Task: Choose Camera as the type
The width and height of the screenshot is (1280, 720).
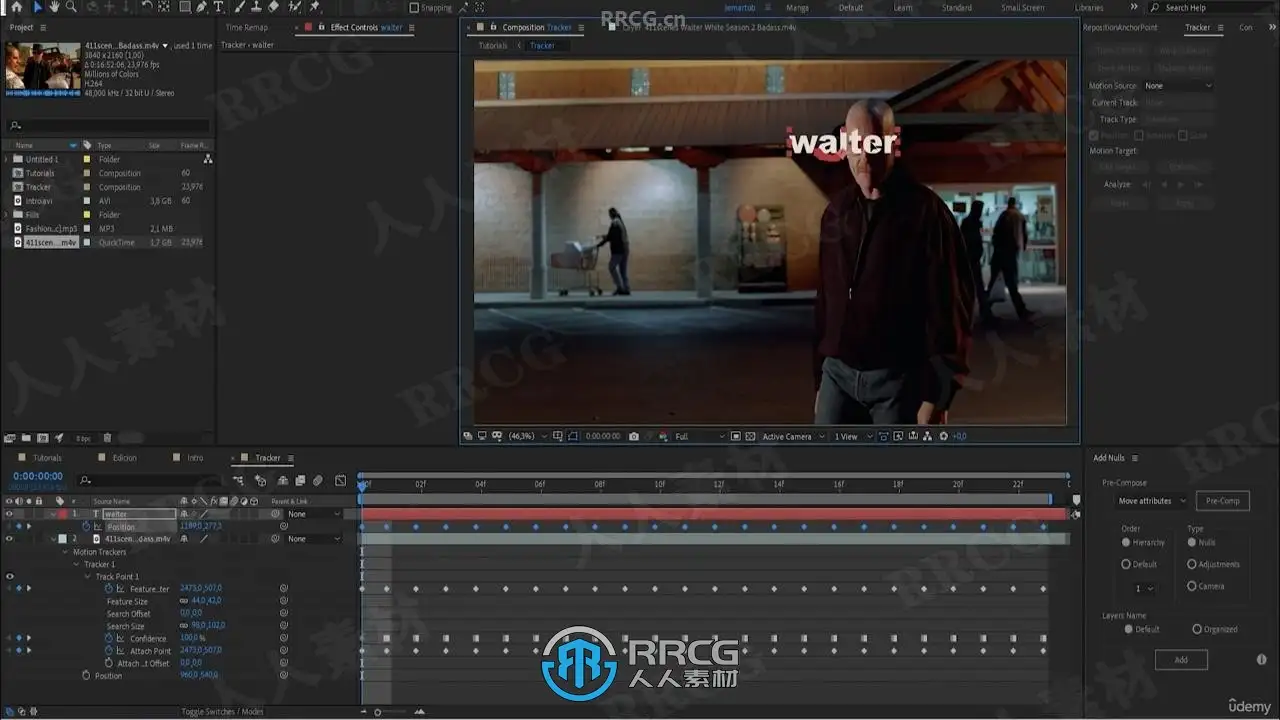Action: [1192, 586]
